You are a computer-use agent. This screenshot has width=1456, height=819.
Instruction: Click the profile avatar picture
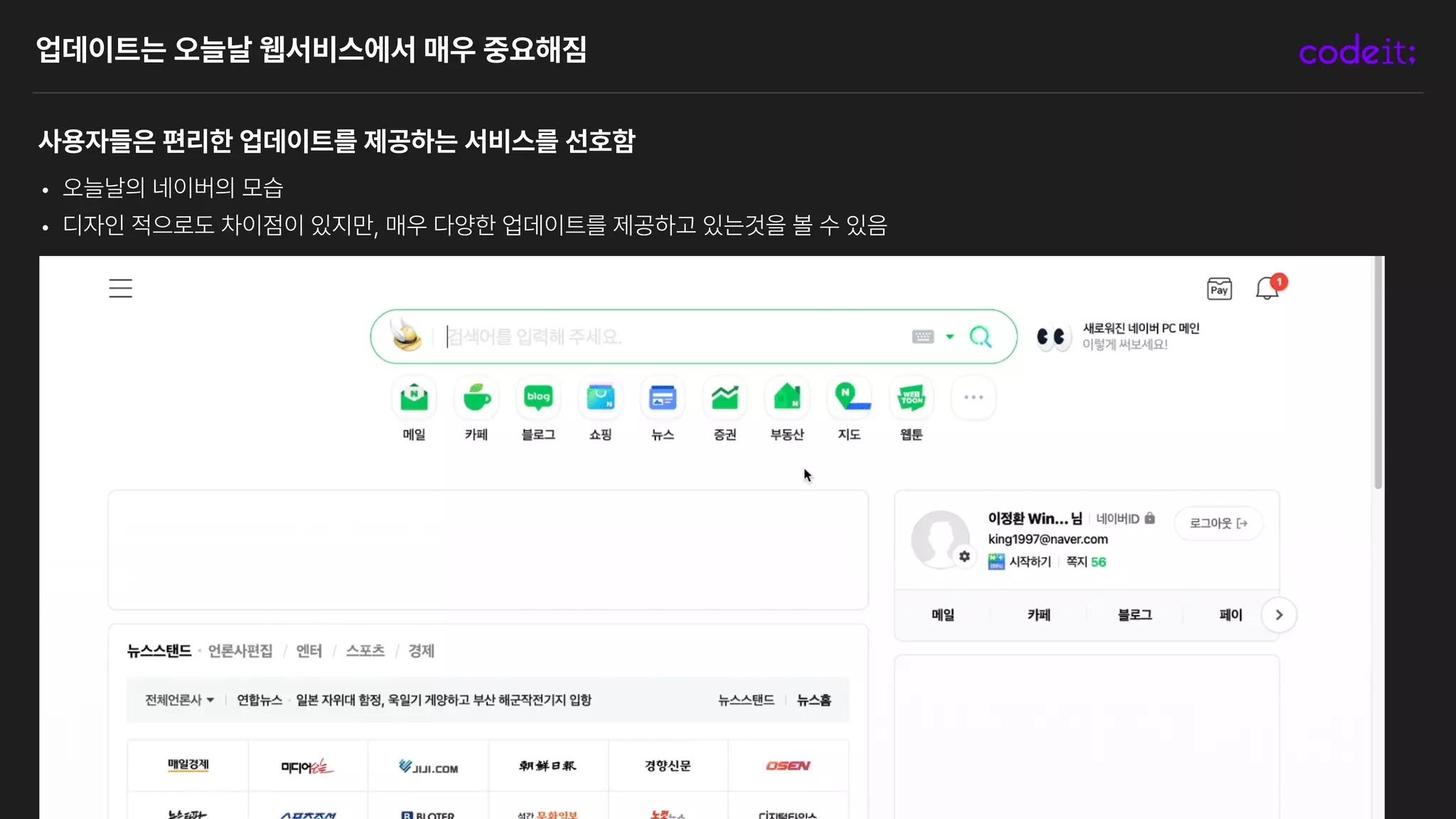(940, 538)
